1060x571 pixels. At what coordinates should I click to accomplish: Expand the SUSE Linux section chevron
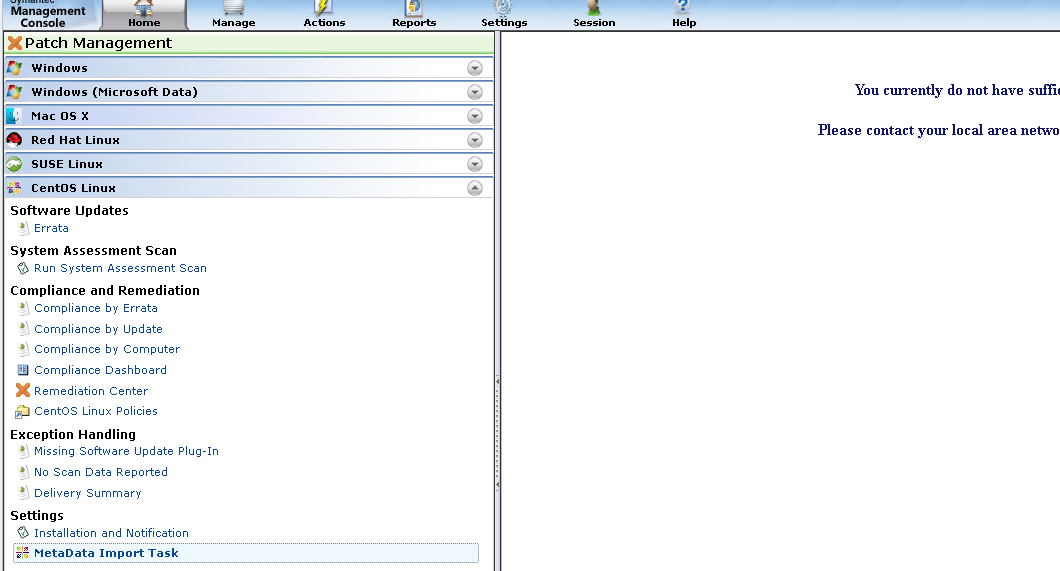coord(475,164)
